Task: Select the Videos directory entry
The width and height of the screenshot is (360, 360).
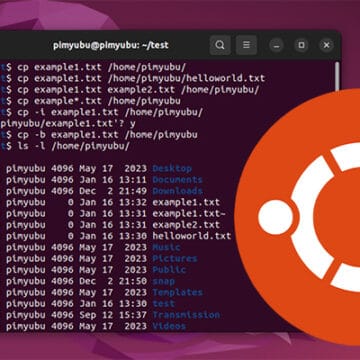Action: 169,326
